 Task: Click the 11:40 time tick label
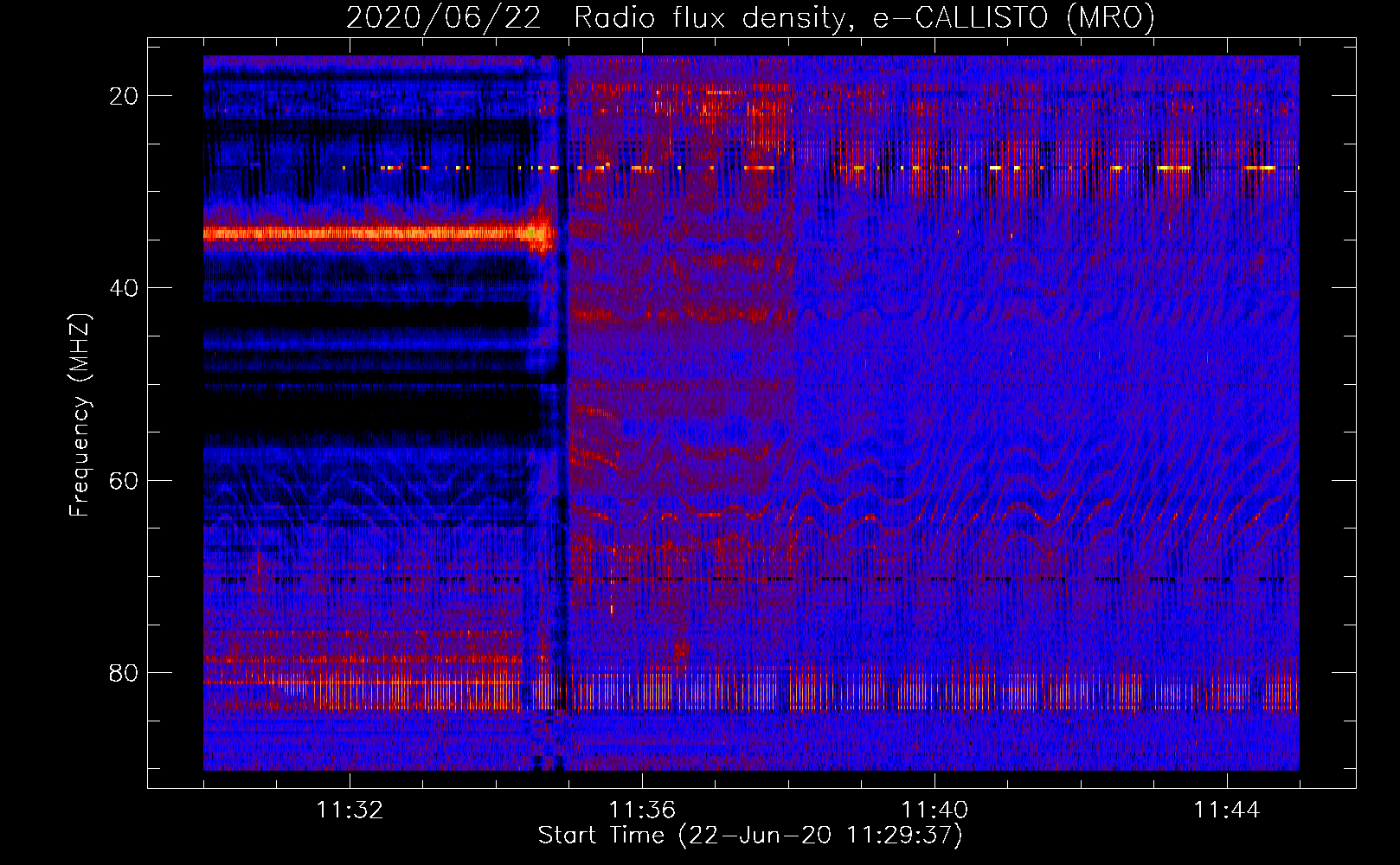(934, 811)
